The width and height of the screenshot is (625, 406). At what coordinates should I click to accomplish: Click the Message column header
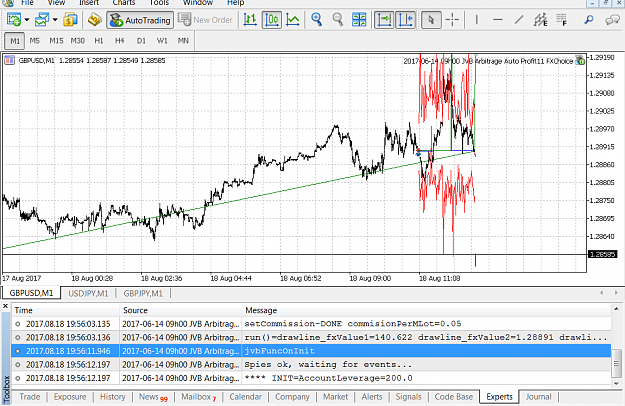(426, 310)
